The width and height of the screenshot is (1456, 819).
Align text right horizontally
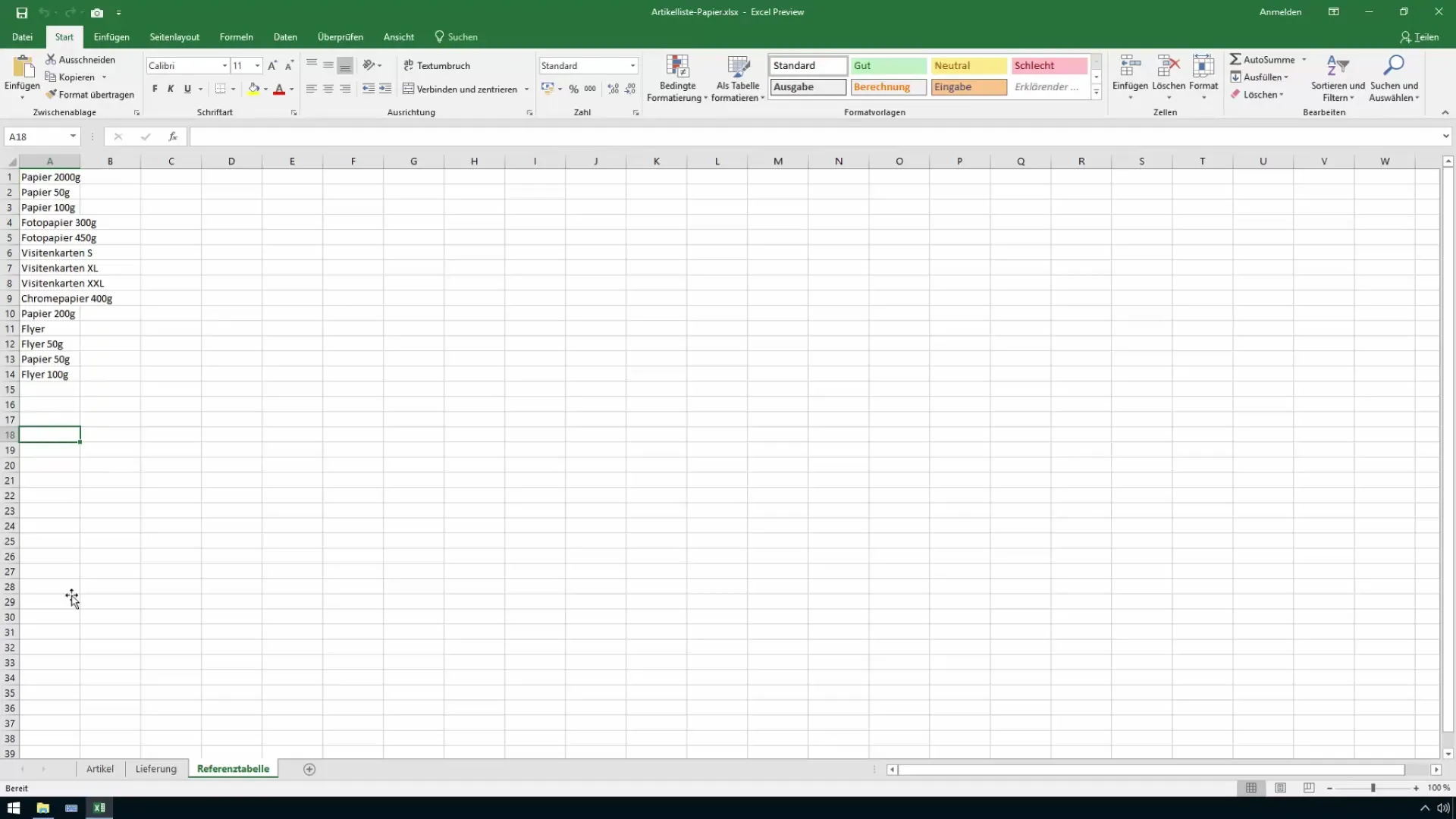[x=345, y=89]
